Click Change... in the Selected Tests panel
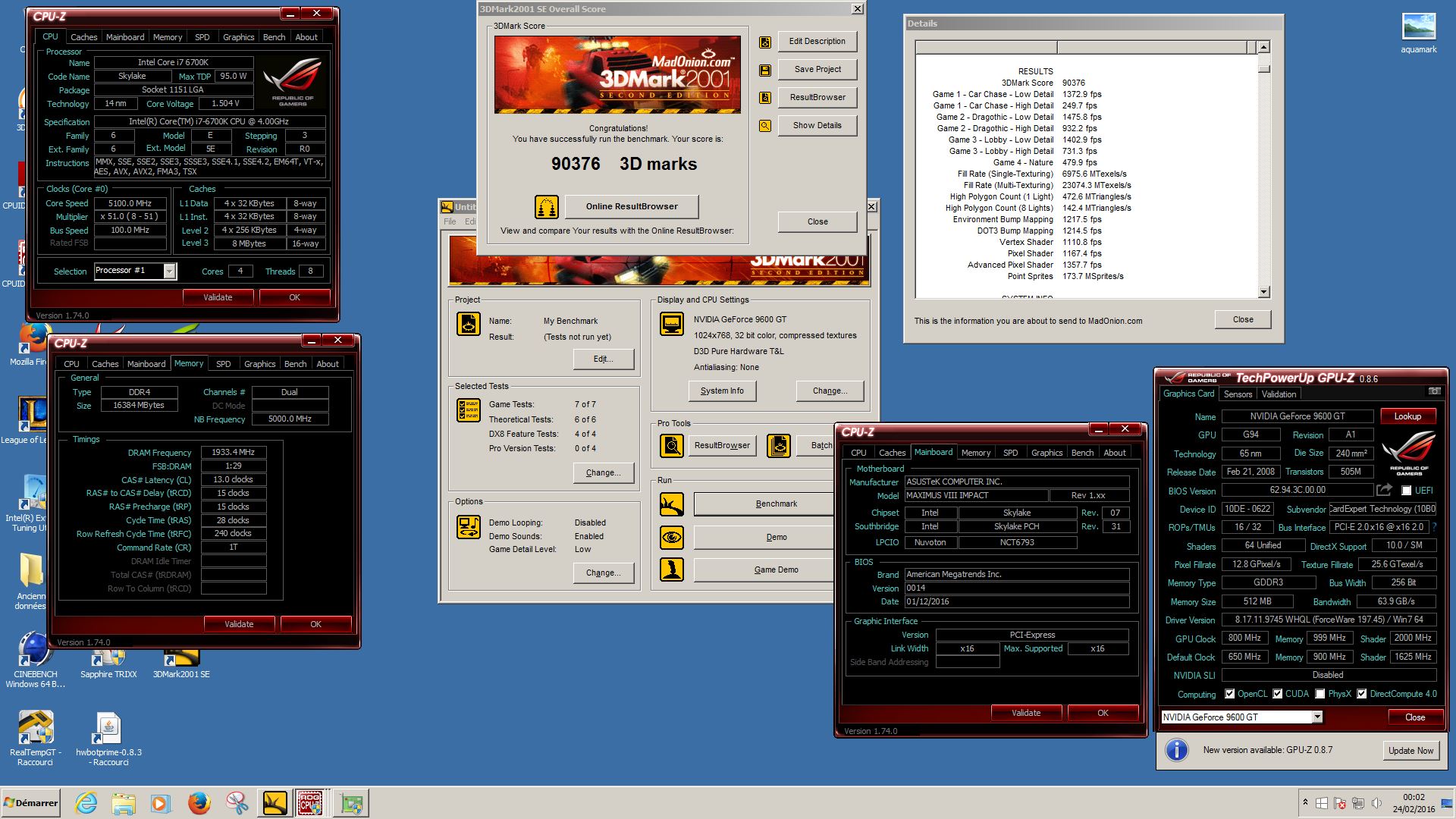 603,472
